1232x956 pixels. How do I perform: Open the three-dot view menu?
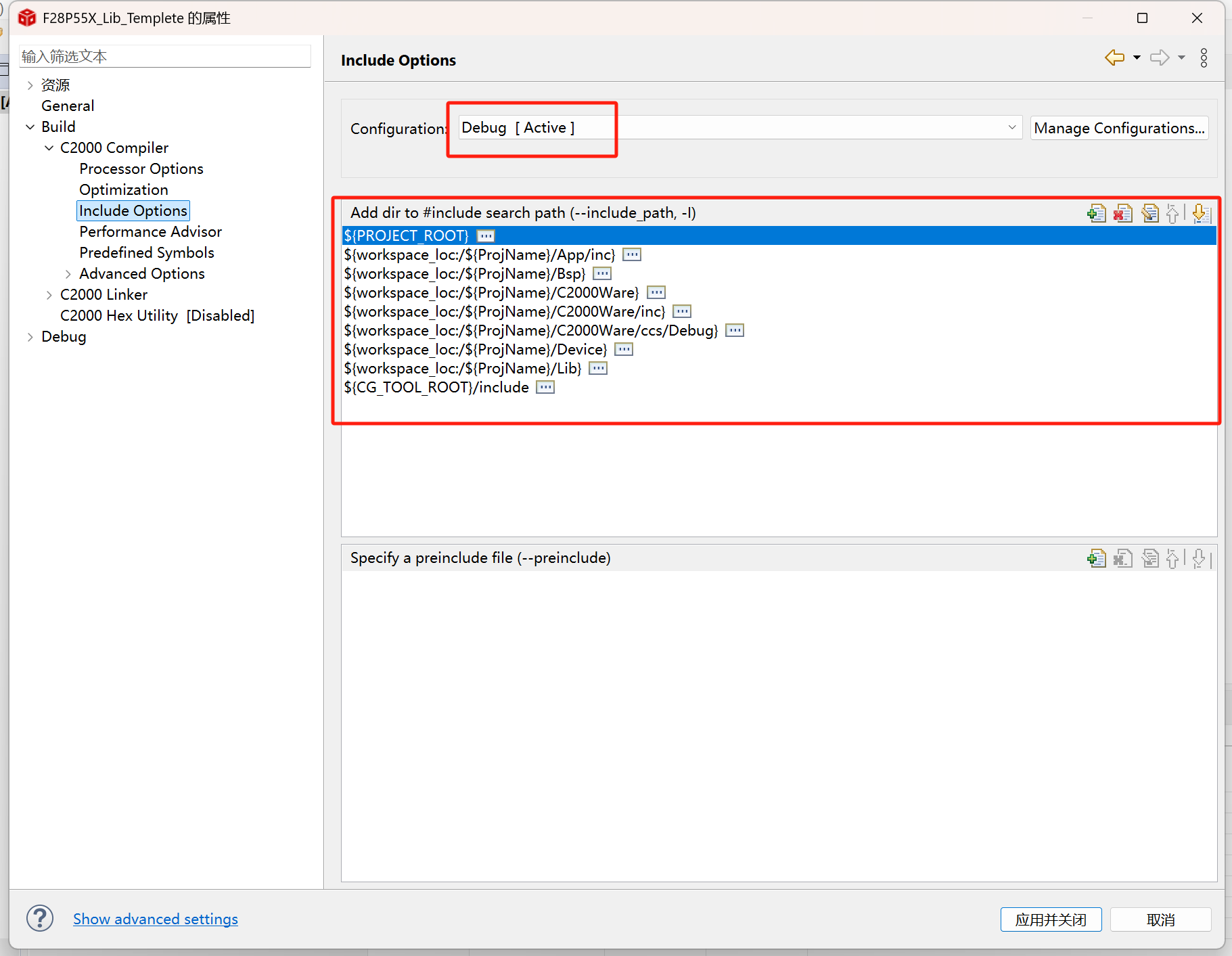point(1204,58)
